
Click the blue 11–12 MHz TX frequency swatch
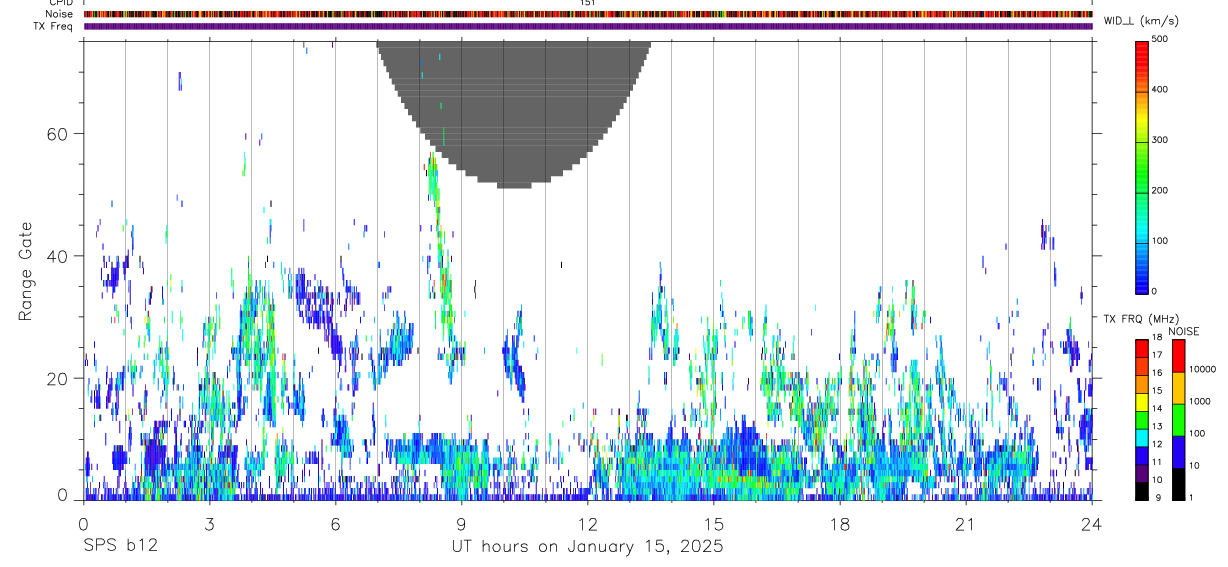click(1141, 455)
